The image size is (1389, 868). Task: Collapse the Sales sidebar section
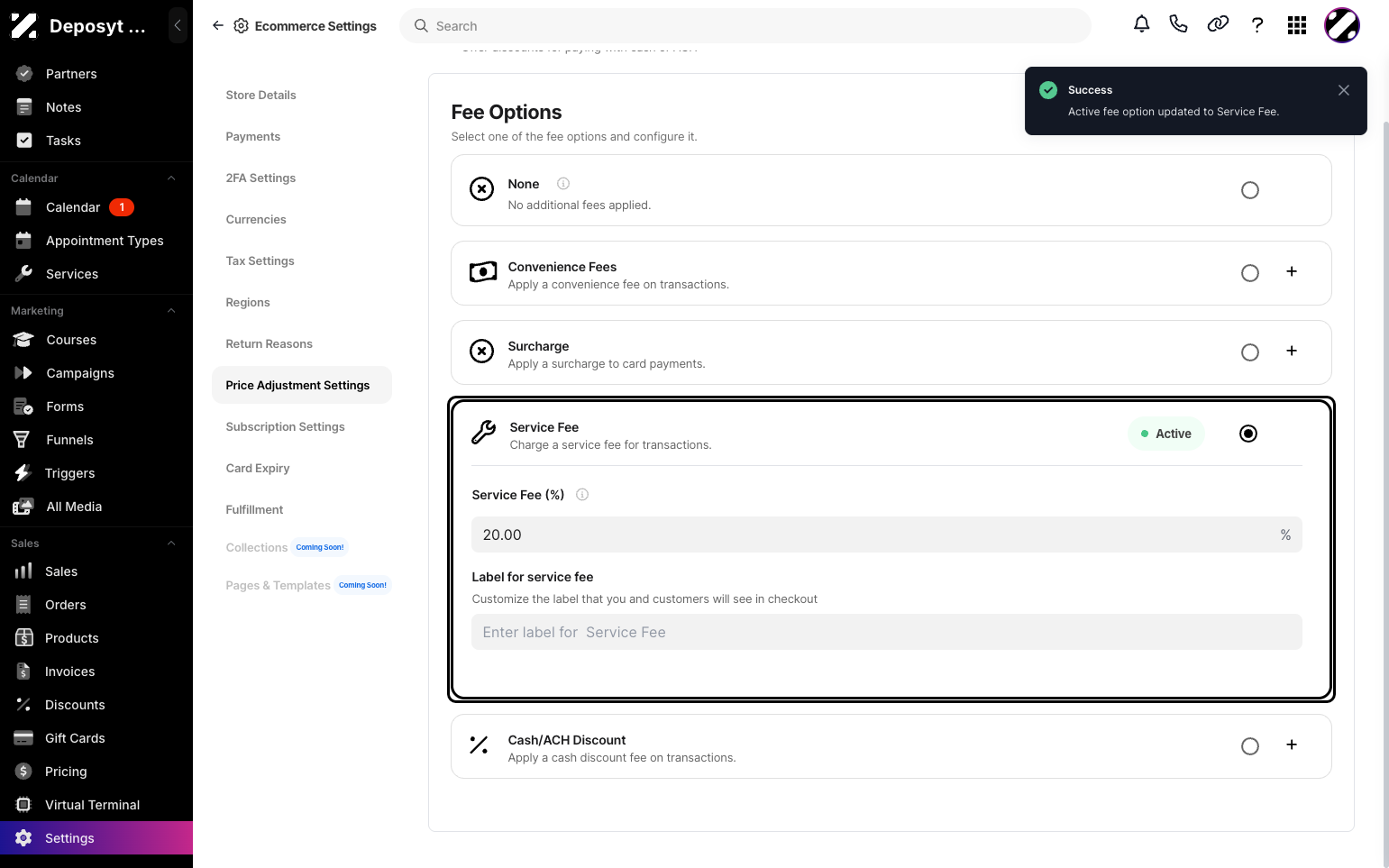[171, 544]
